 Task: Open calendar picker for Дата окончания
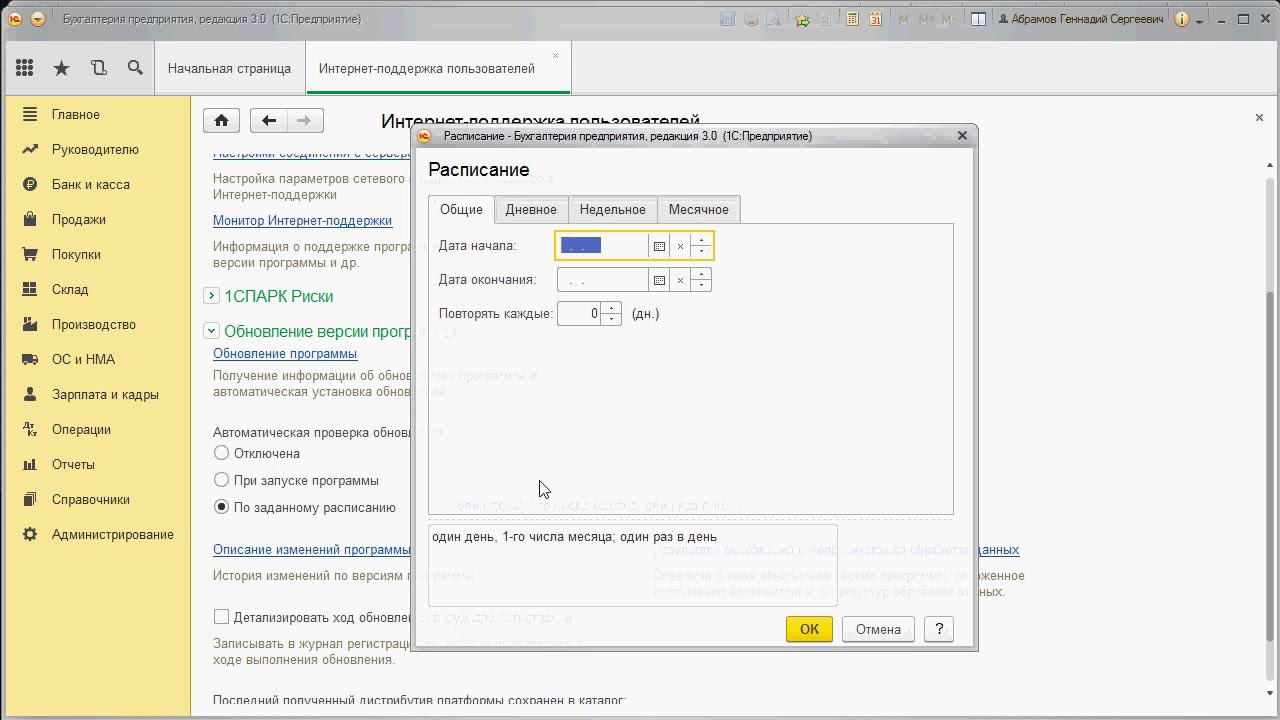point(659,280)
